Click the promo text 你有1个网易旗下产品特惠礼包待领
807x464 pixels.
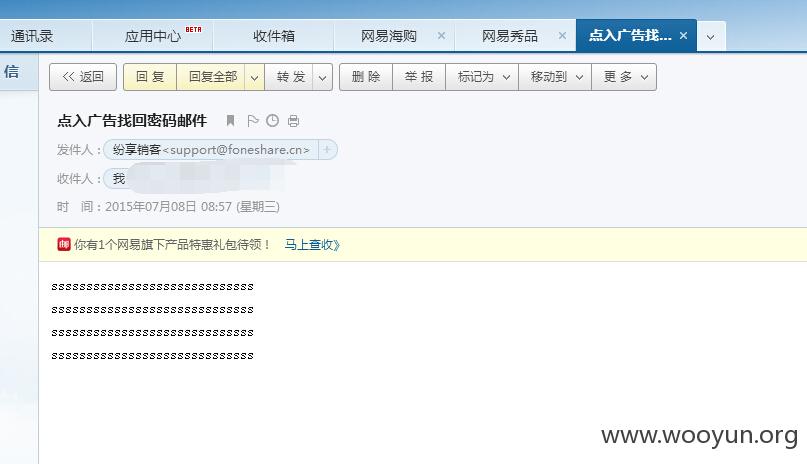tap(172, 244)
